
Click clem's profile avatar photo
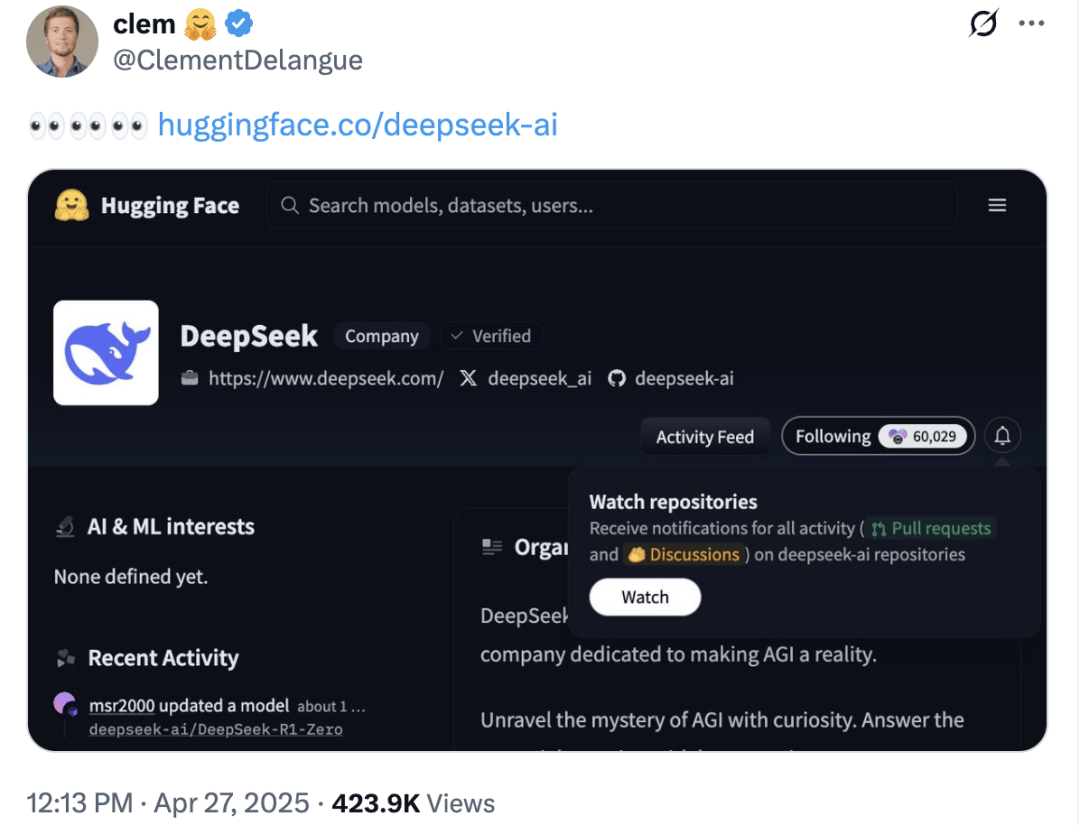point(62,41)
